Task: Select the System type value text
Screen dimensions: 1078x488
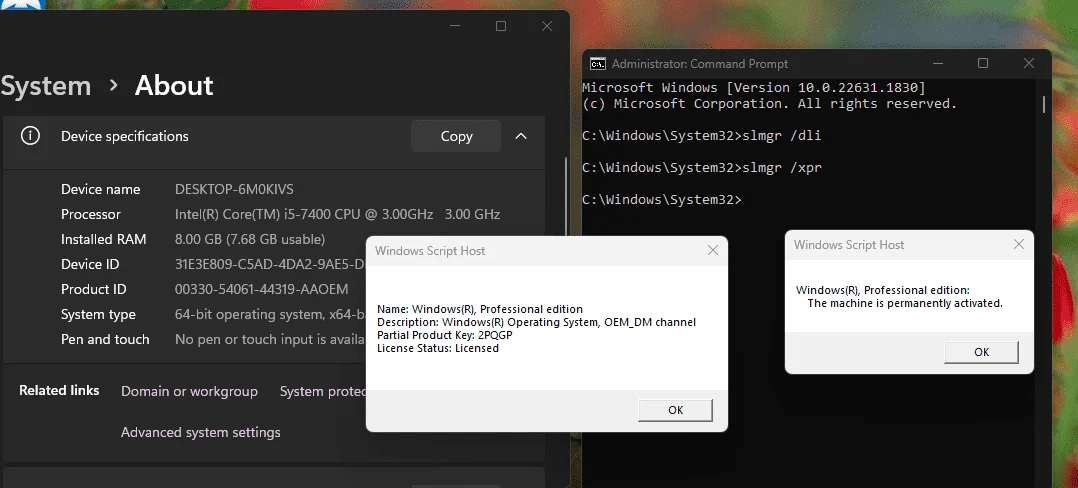Action: tap(270, 314)
